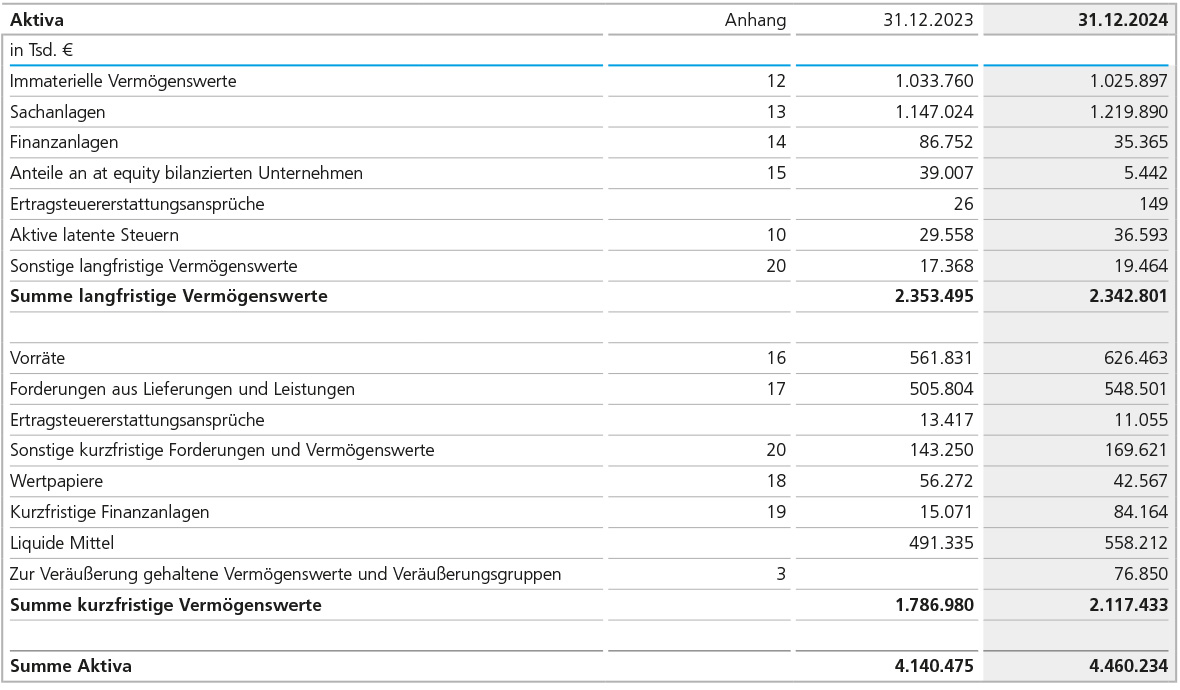
Task: Click the Zur Veräußerung gehaltene Vermögenswerte row
Action: (285, 574)
